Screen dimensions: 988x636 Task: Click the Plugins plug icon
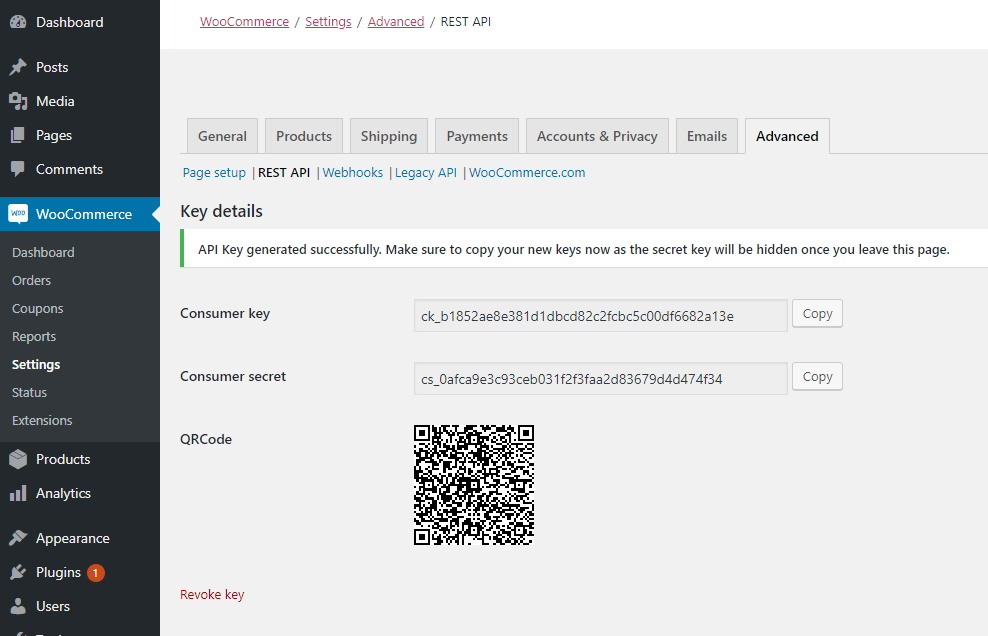click(18, 572)
